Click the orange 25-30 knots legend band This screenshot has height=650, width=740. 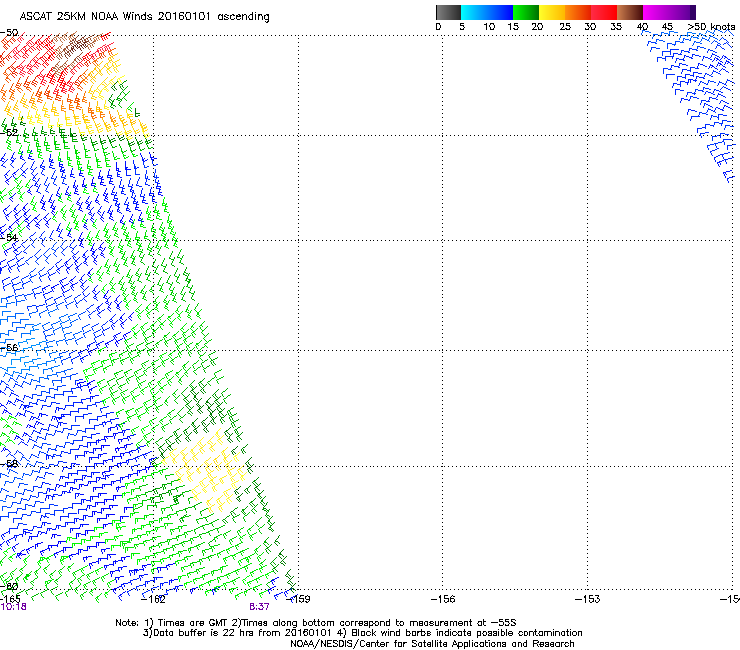[578, 12]
